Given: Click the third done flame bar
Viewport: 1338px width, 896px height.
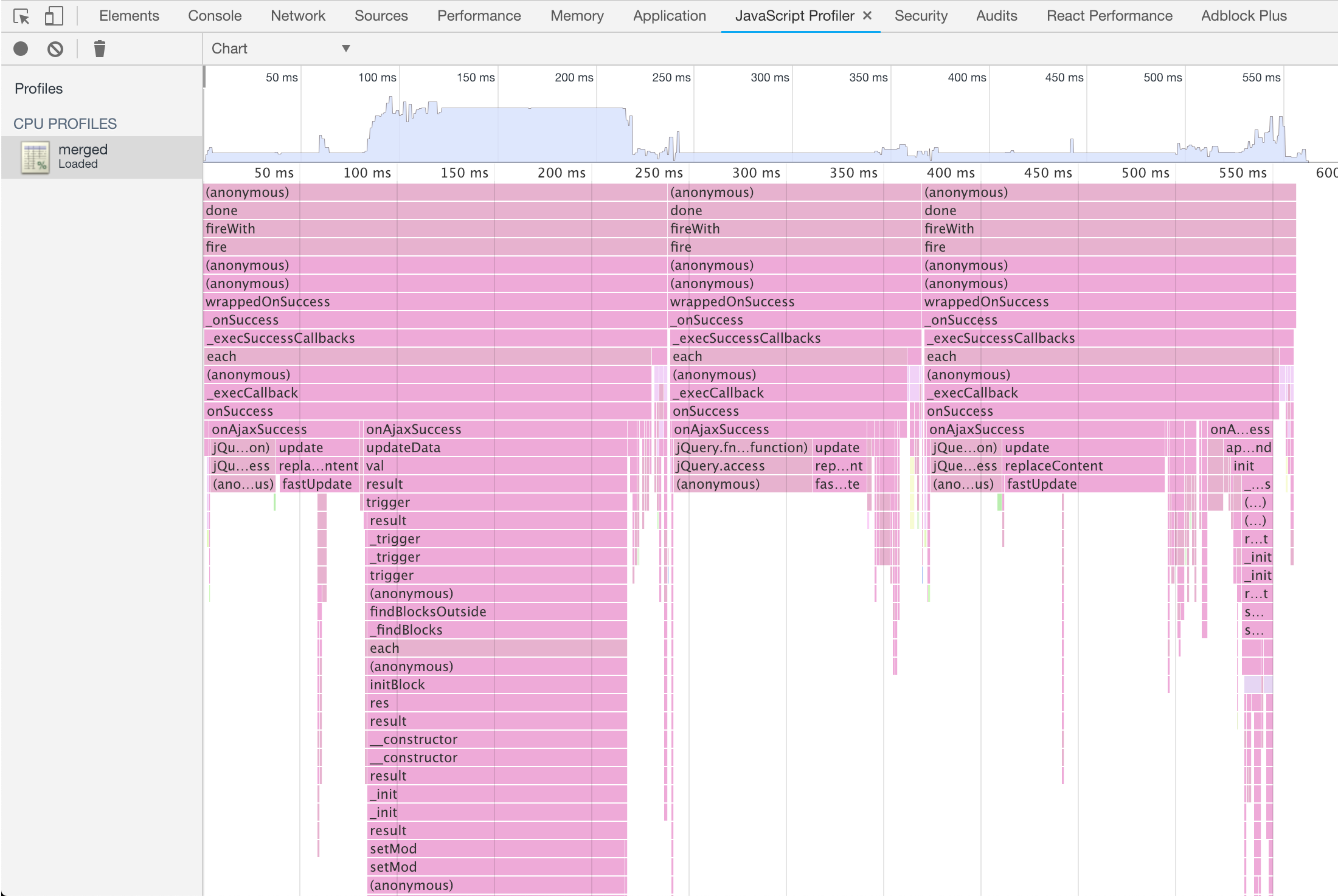Looking at the screenshot, I should [1109, 210].
